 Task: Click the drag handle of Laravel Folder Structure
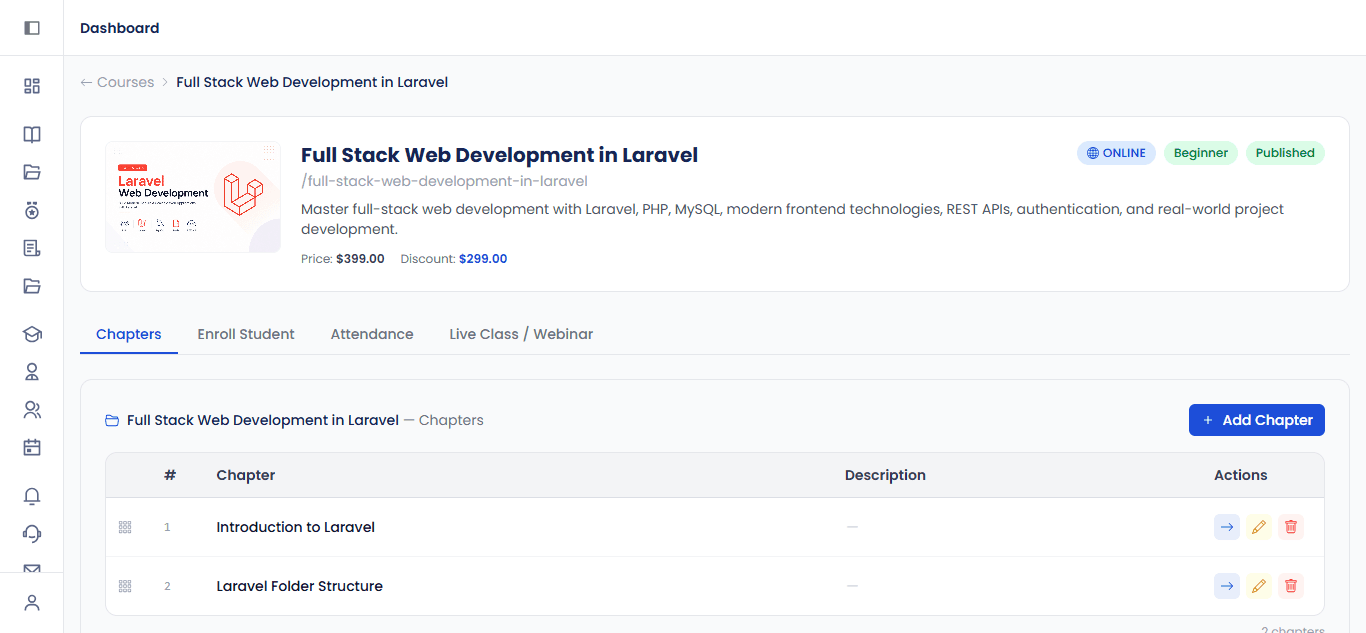[125, 586]
